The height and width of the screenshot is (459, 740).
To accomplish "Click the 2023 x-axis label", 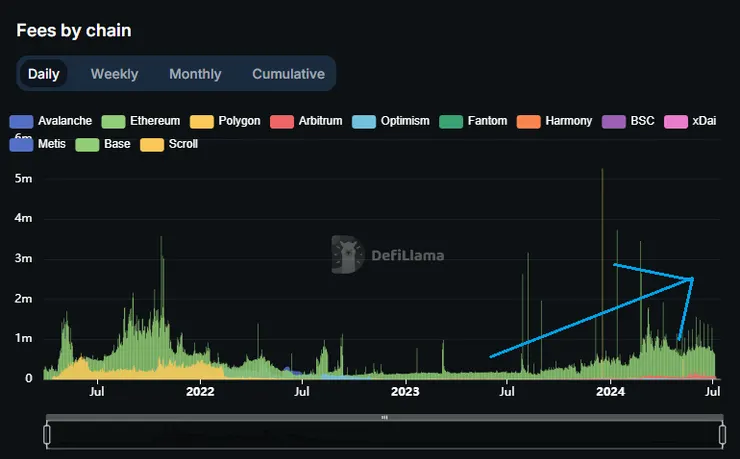I will tap(405, 392).
